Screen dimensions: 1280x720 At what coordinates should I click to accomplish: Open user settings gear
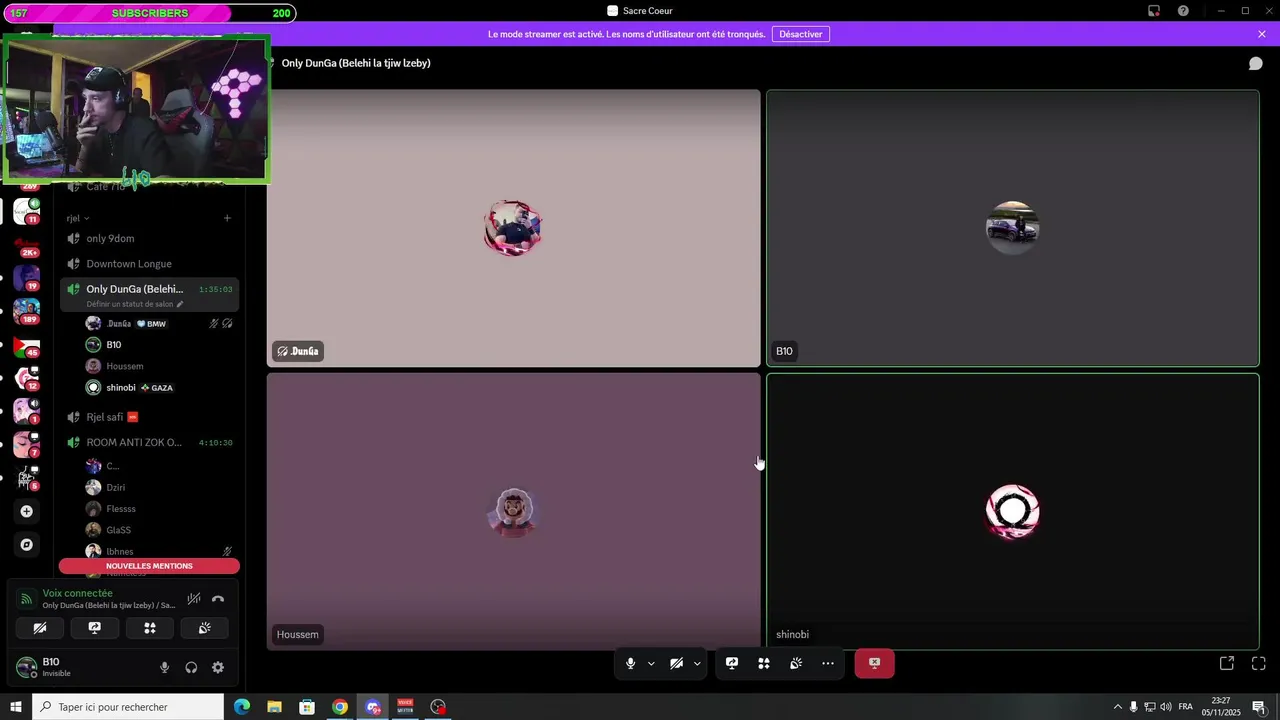218,668
